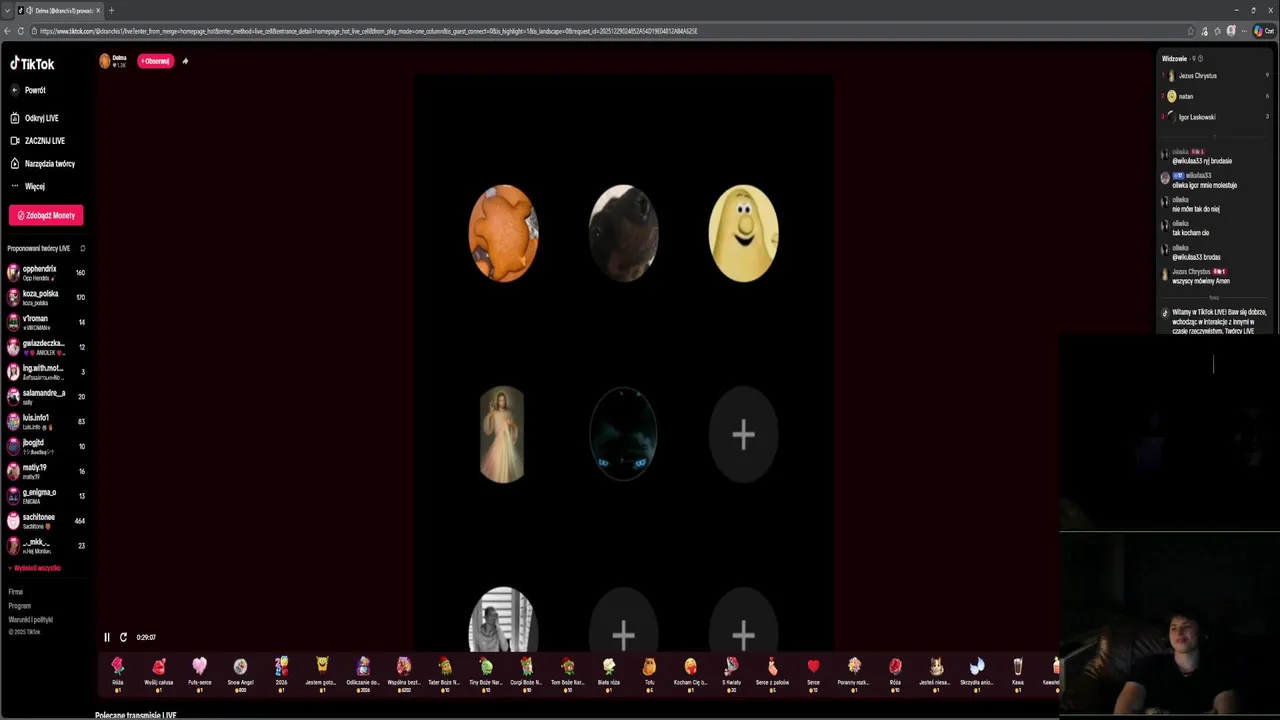
Task: Open viewer Jezus Chrystus in Widzowie
Action: pyautogui.click(x=1214, y=76)
